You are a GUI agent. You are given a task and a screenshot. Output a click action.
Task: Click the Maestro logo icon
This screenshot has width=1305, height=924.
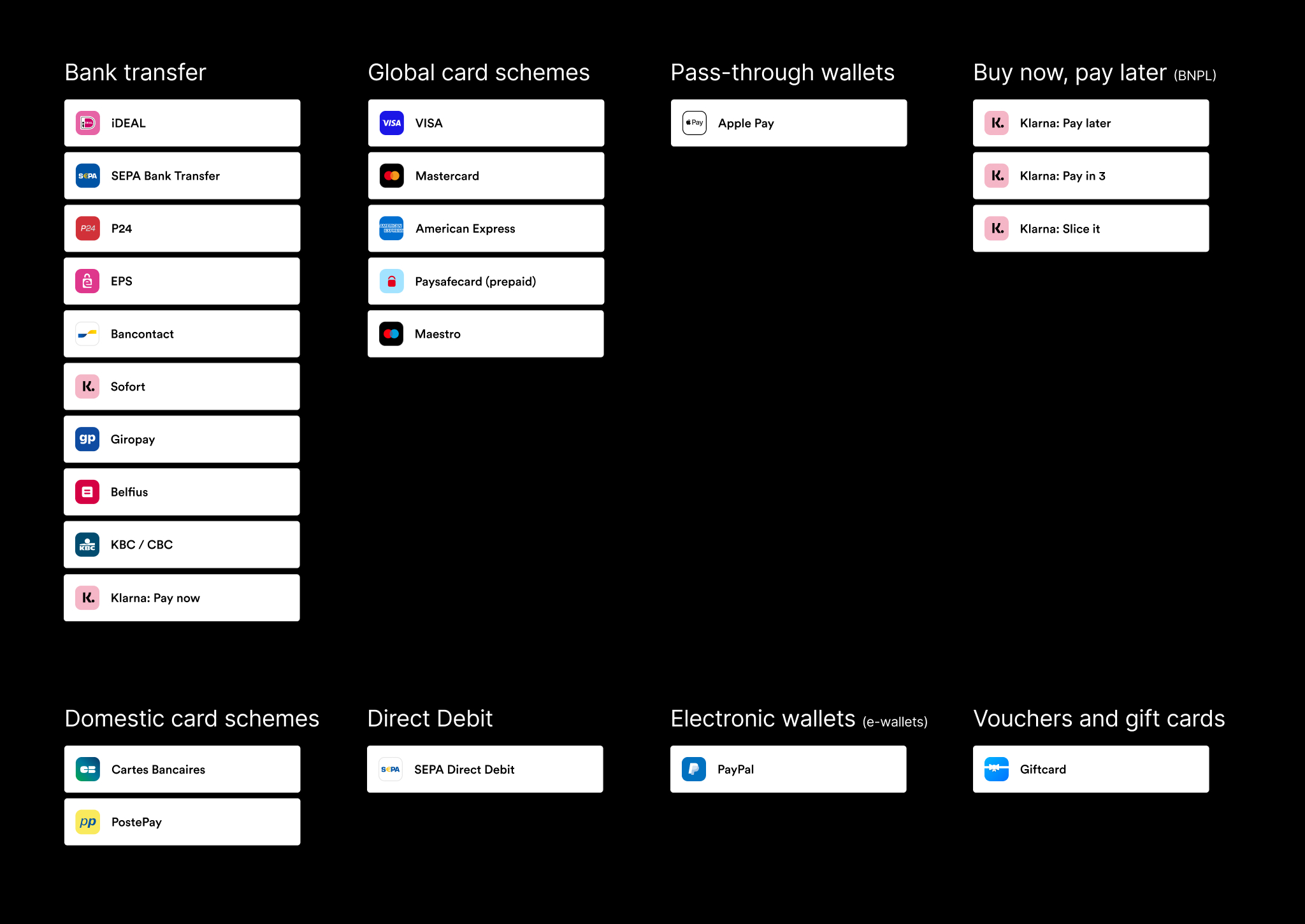(x=391, y=334)
